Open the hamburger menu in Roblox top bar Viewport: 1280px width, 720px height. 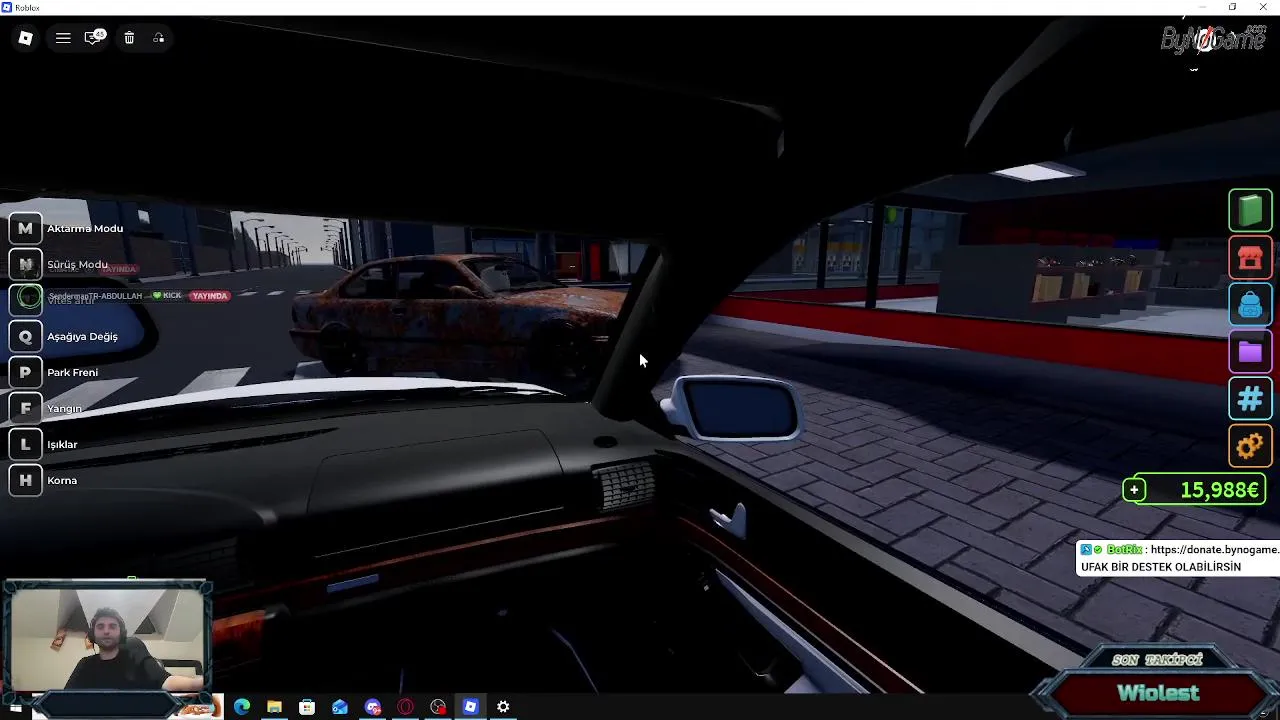tap(63, 38)
